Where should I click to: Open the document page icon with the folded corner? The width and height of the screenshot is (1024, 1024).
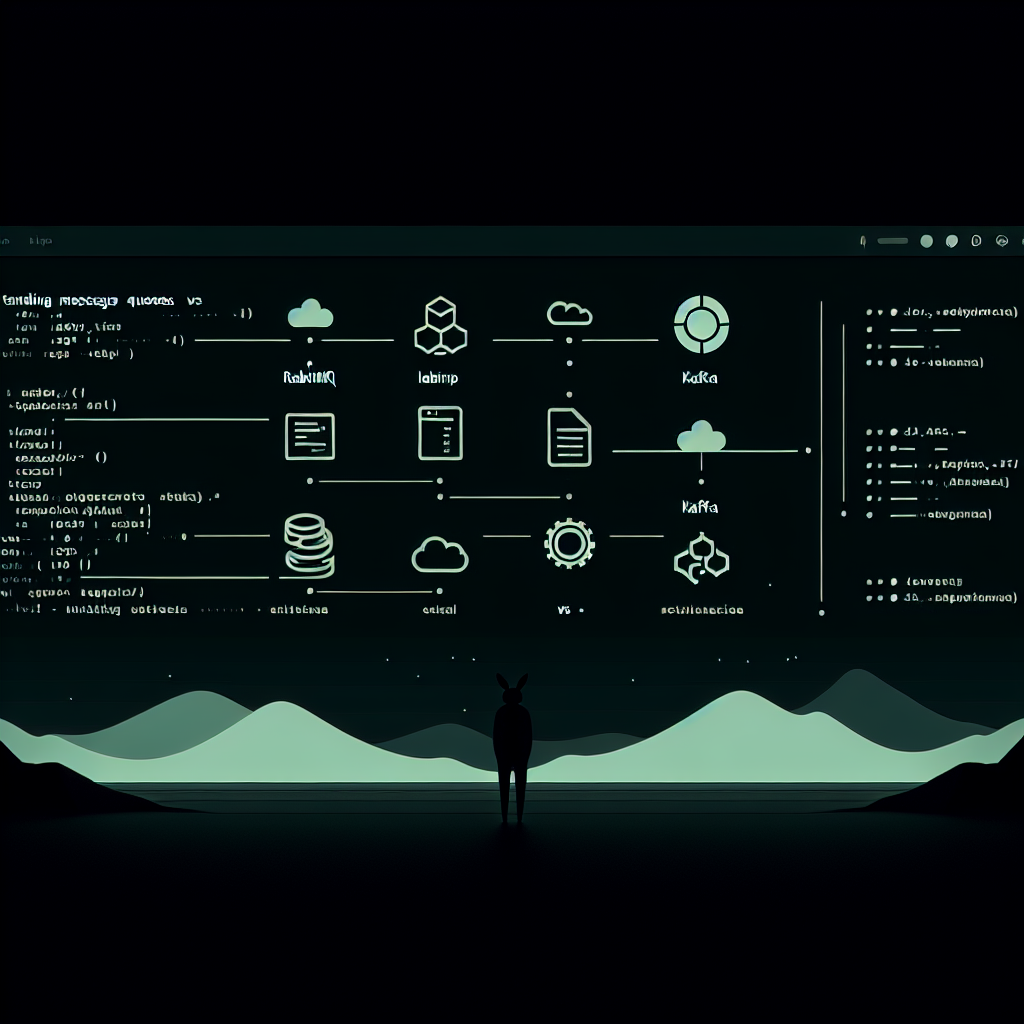coord(569,437)
